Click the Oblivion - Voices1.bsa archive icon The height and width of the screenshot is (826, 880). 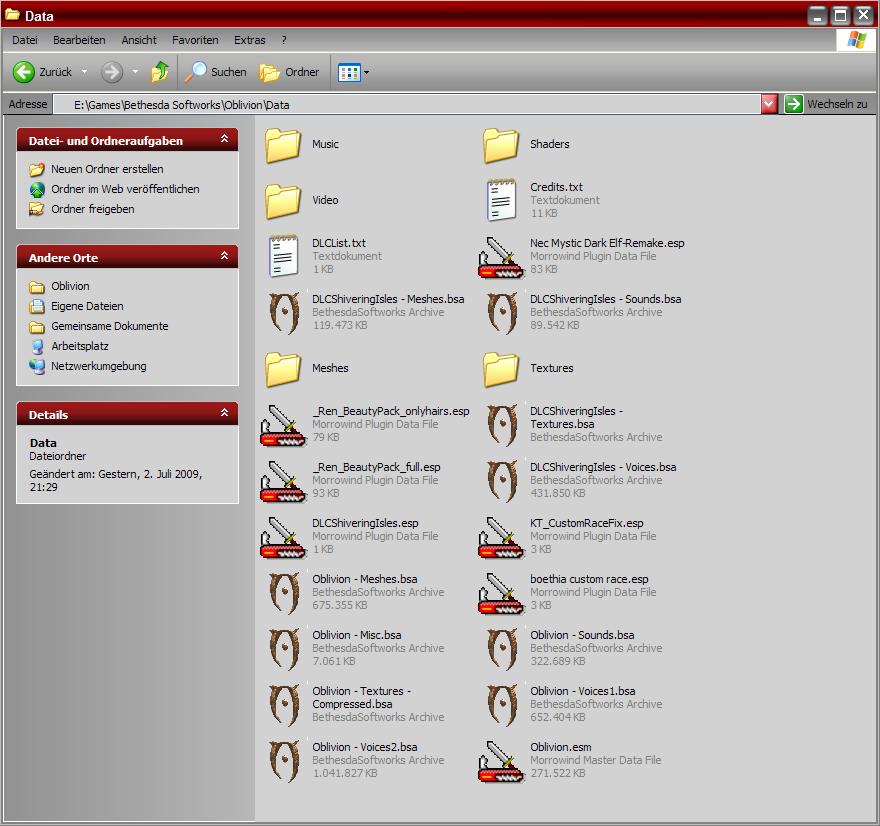(x=502, y=705)
